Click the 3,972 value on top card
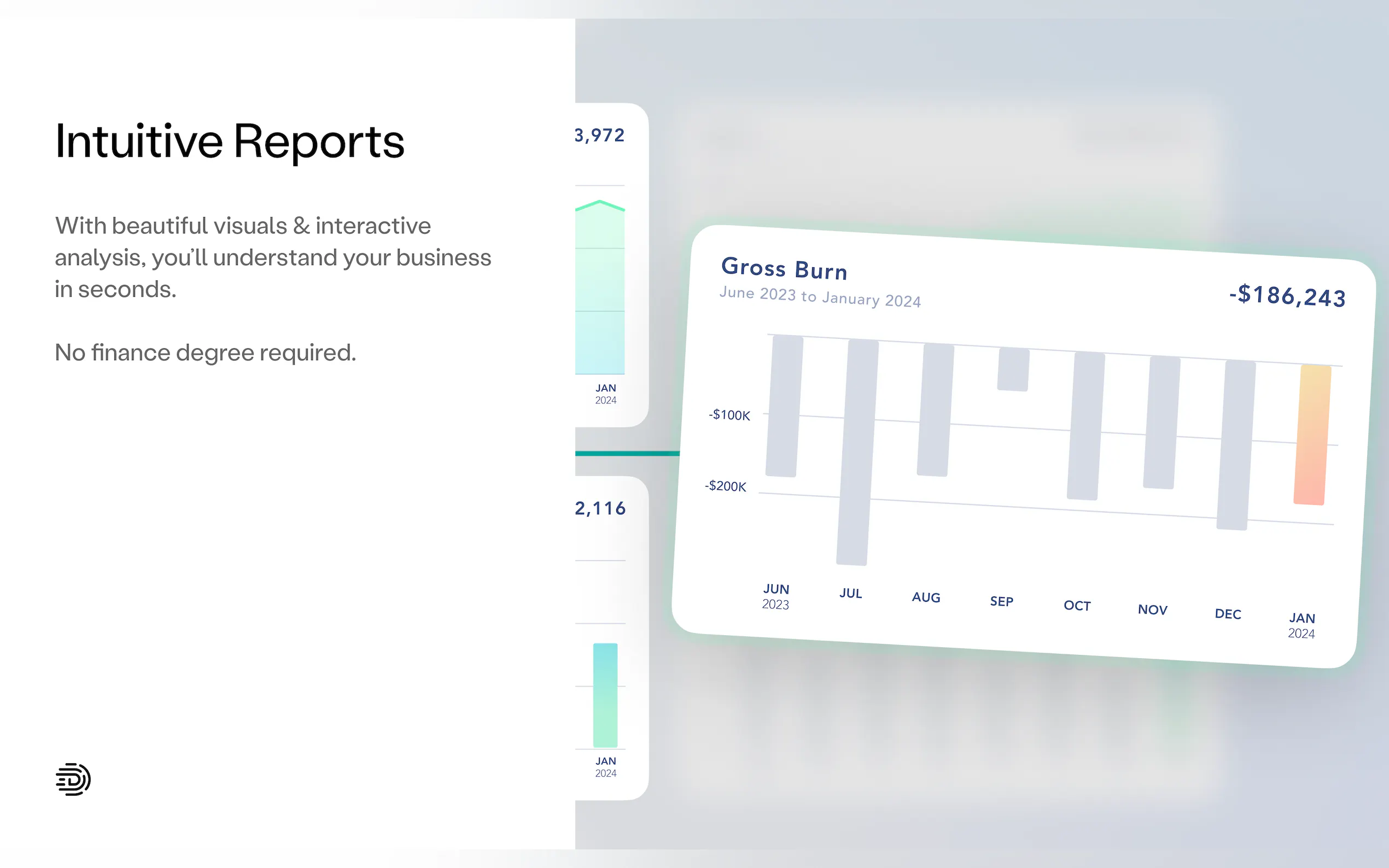This screenshot has width=1389, height=868. [x=599, y=135]
